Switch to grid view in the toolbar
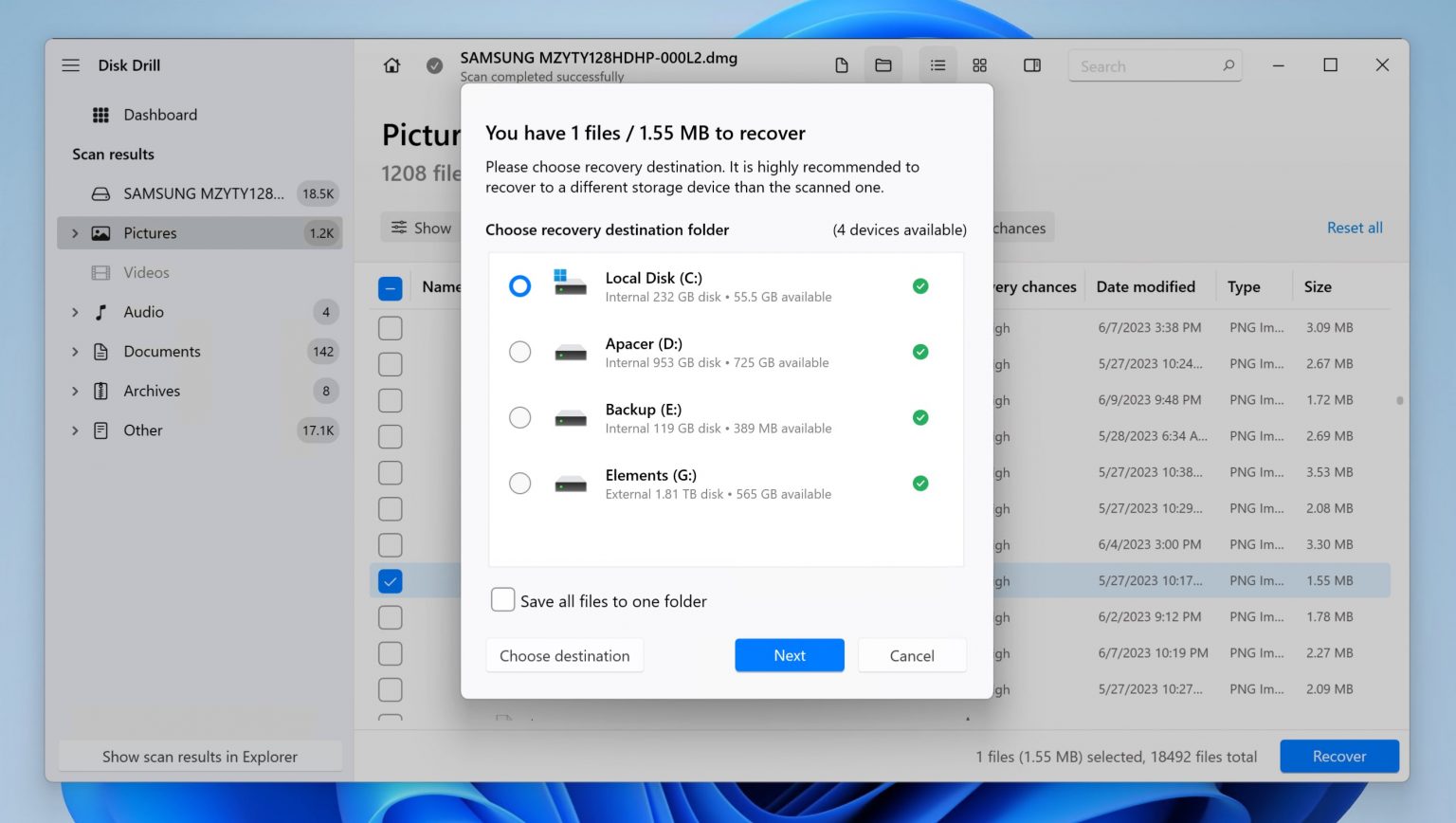Image resolution: width=1456 pixels, height=823 pixels. 980,64
